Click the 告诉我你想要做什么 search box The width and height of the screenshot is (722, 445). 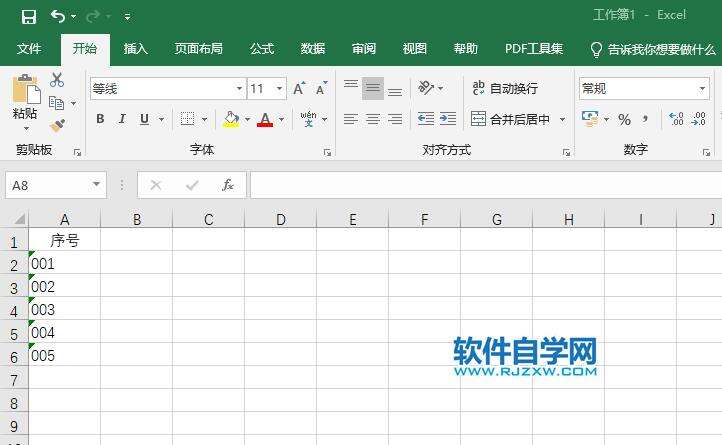point(653,49)
